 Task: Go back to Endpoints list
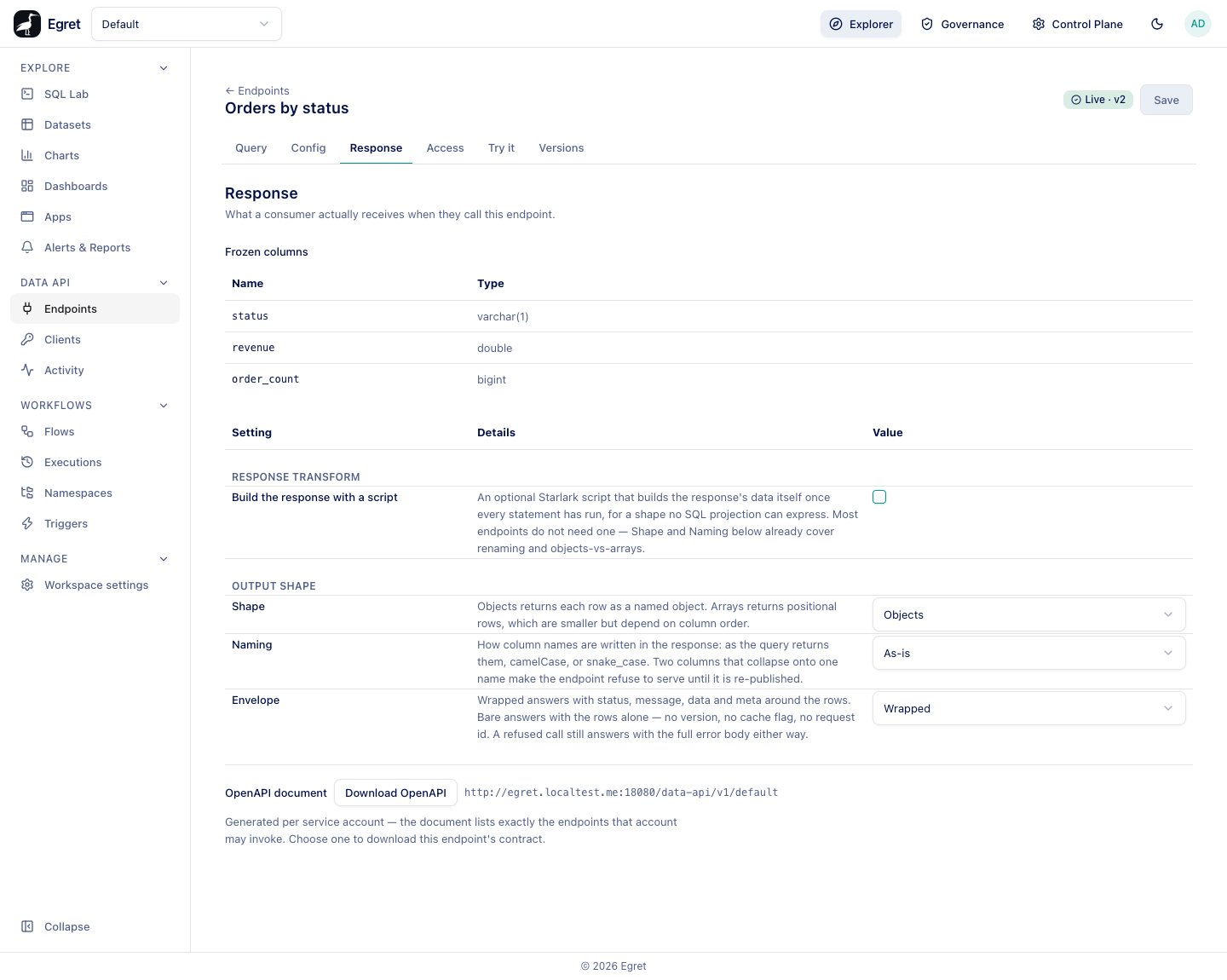(257, 91)
